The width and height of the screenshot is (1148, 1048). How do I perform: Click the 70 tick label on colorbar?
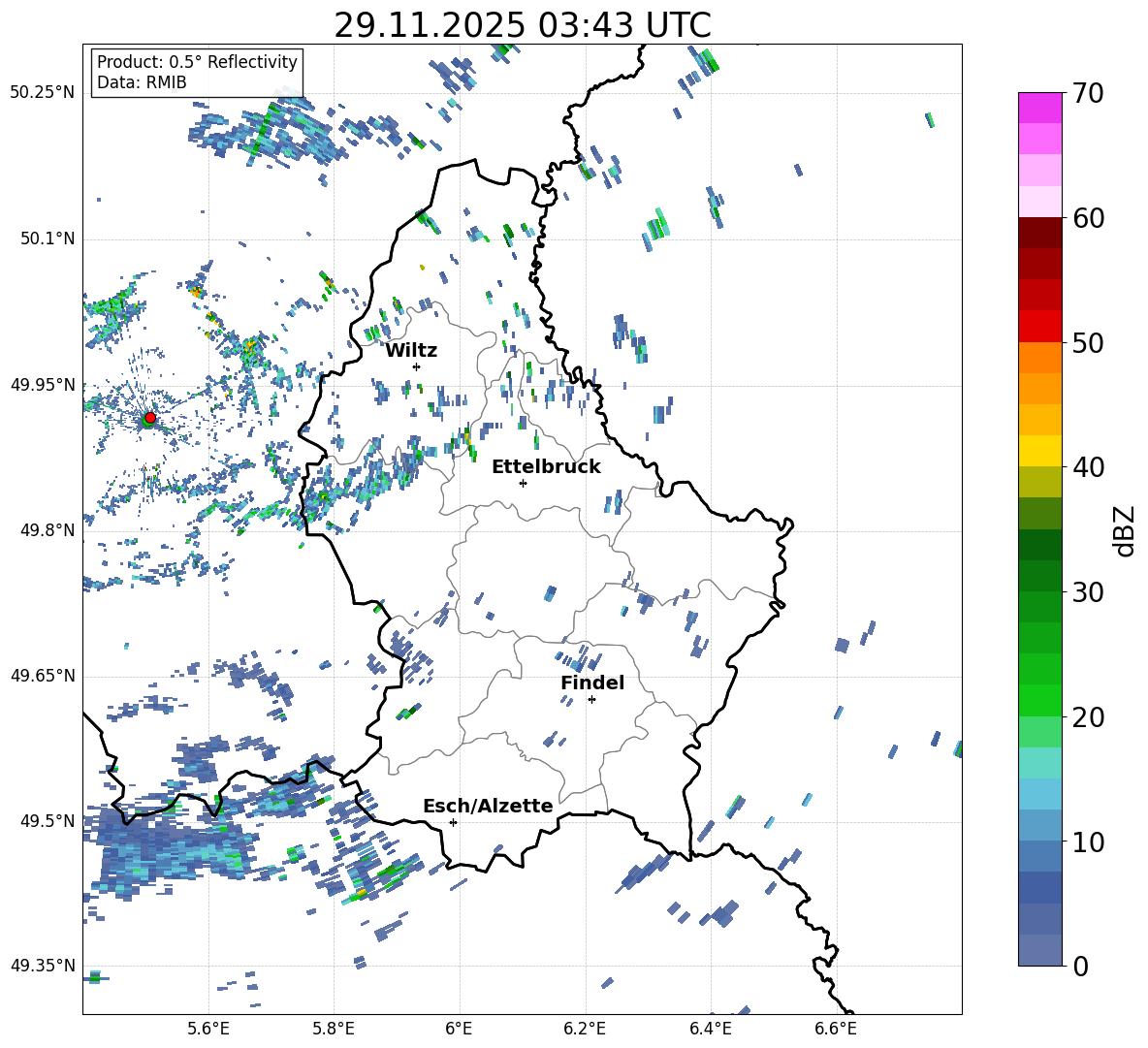(x=1091, y=93)
